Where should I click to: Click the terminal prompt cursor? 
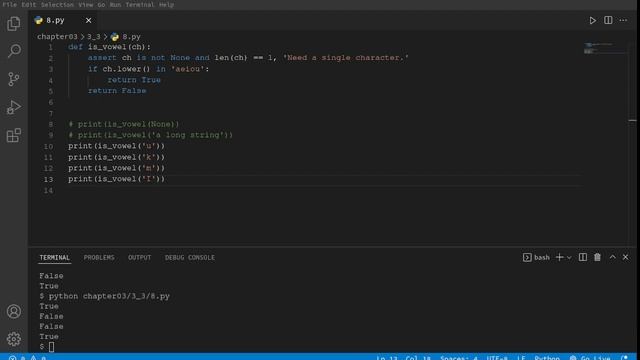[x=51, y=347]
